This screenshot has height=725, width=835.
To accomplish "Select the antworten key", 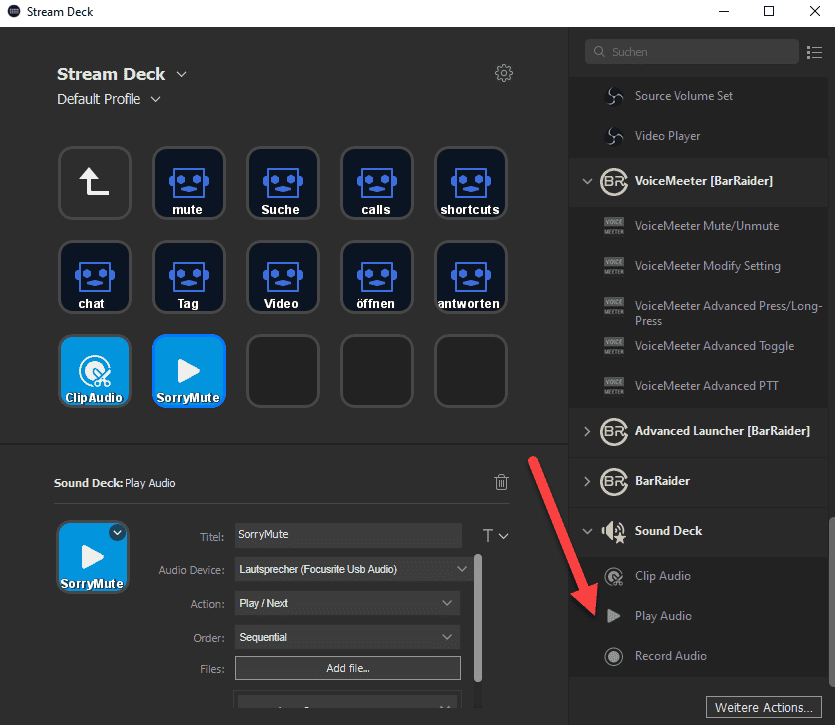I will [x=471, y=277].
